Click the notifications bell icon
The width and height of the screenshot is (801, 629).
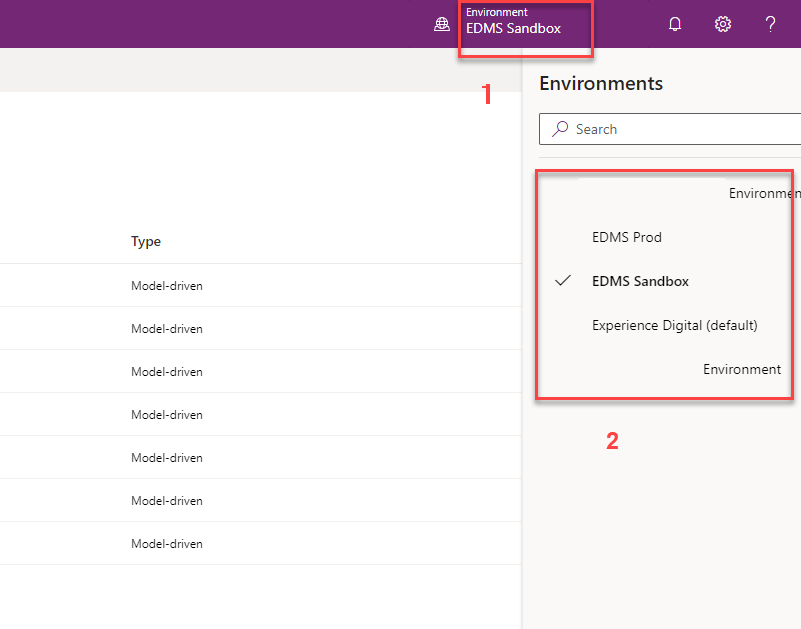pyautogui.click(x=675, y=25)
